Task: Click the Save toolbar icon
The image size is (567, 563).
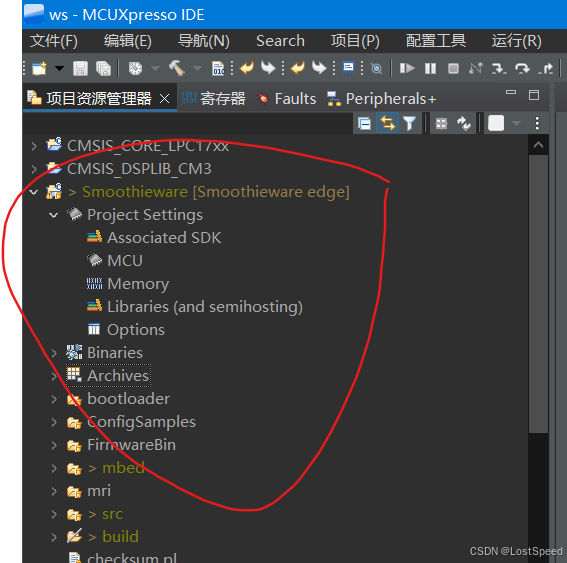Action: coord(80,68)
